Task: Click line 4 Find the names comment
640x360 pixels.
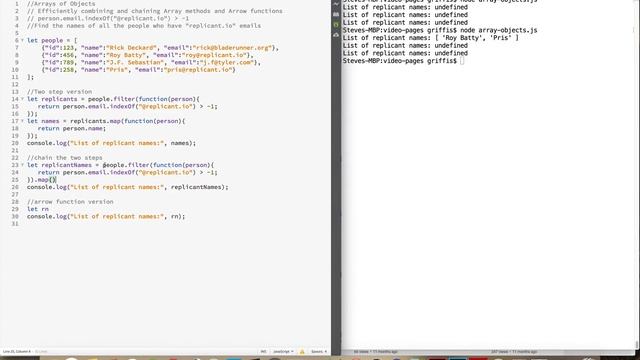Action: point(144,26)
